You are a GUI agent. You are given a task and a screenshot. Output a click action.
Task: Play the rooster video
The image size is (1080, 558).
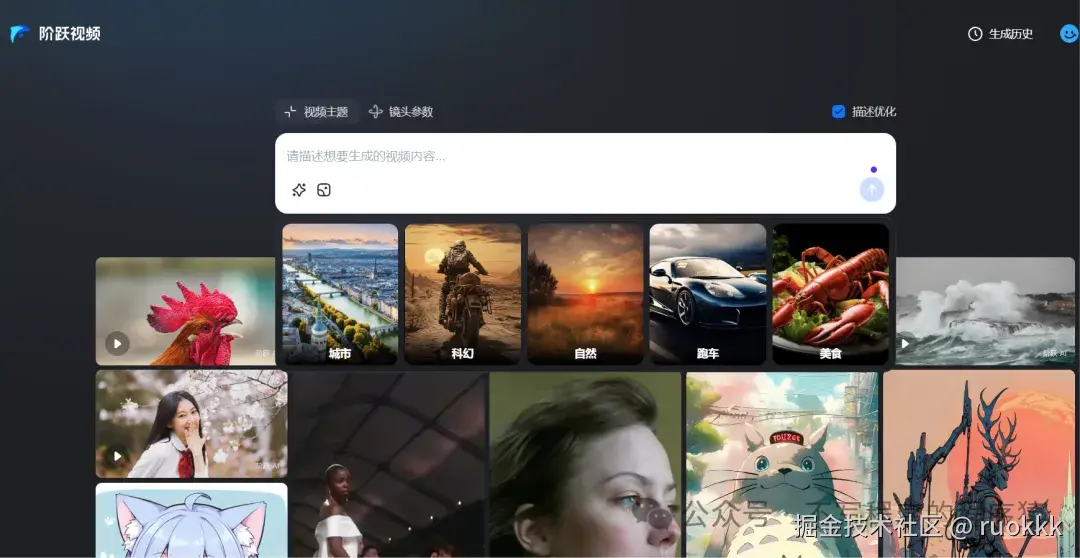pos(117,343)
